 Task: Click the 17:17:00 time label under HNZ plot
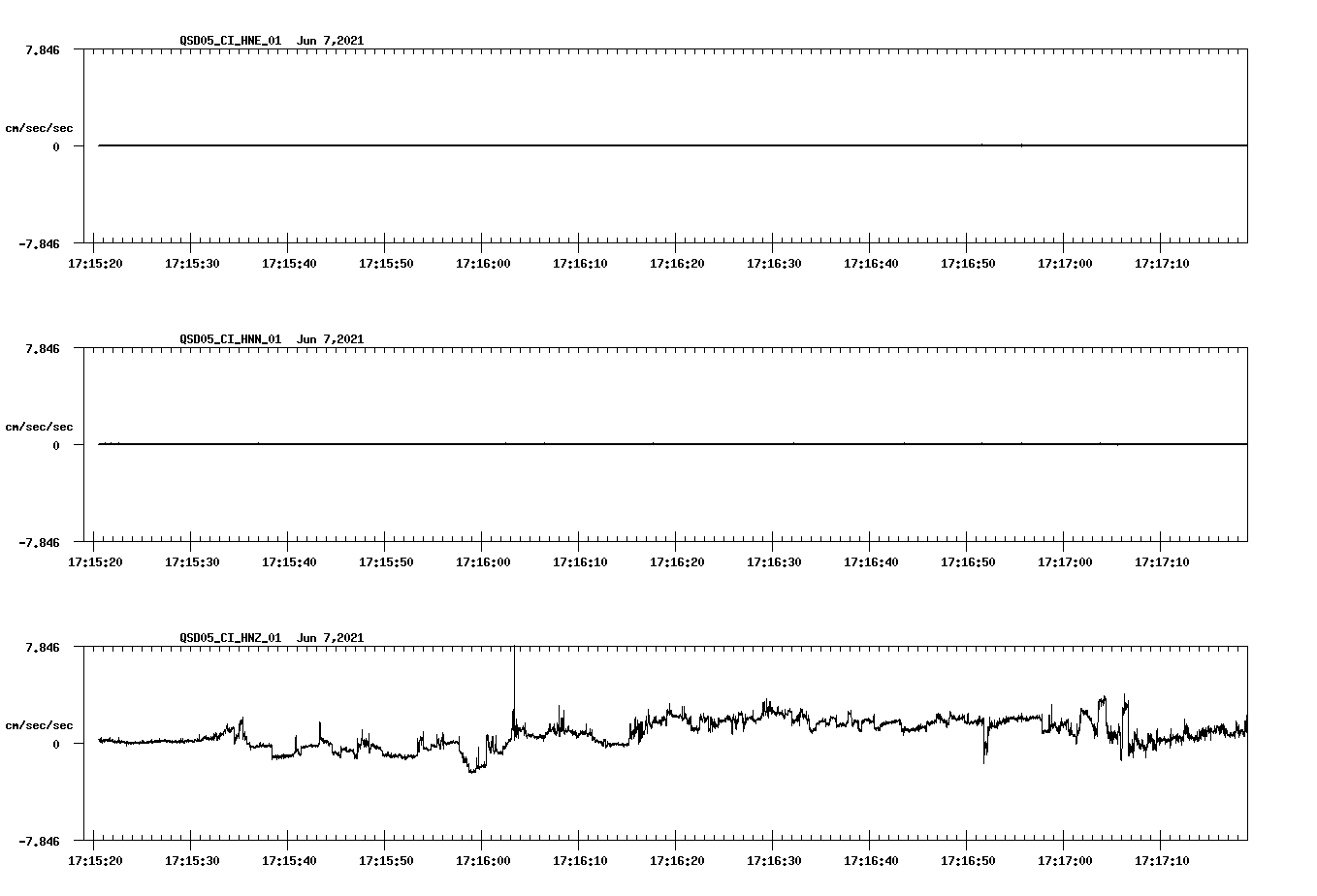1065,861
